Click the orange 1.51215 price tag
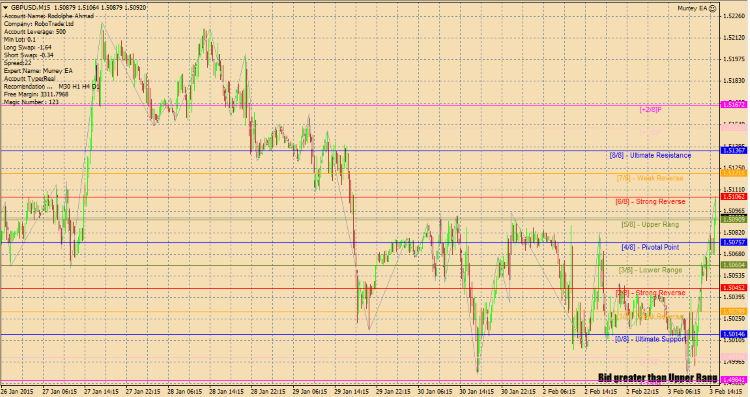Image resolution: width=750 pixels, height=397 pixels. point(734,173)
